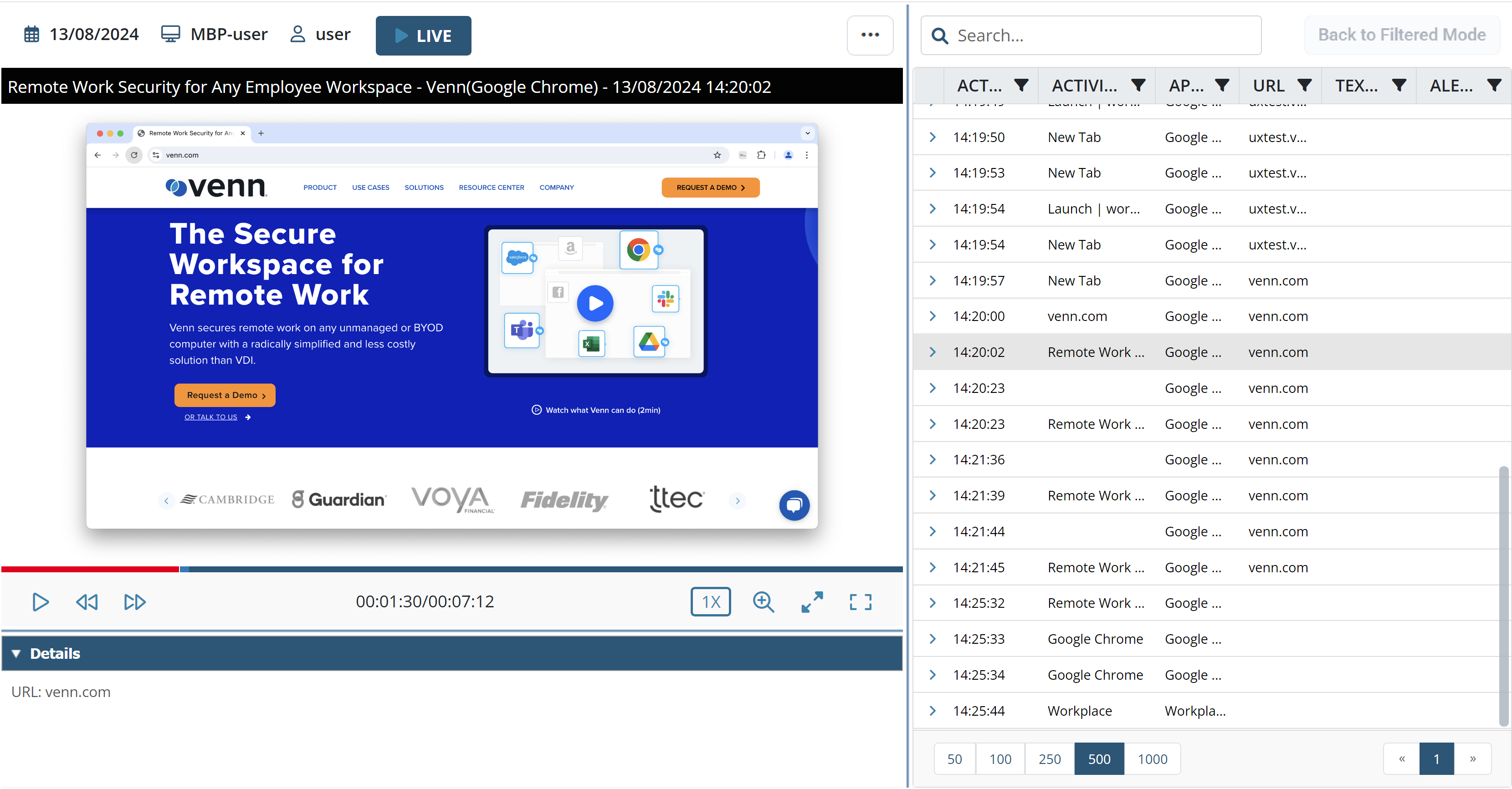1512x789 pixels.
Task: Click the fullscreen brackets icon
Action: click(x=861, y=602)
